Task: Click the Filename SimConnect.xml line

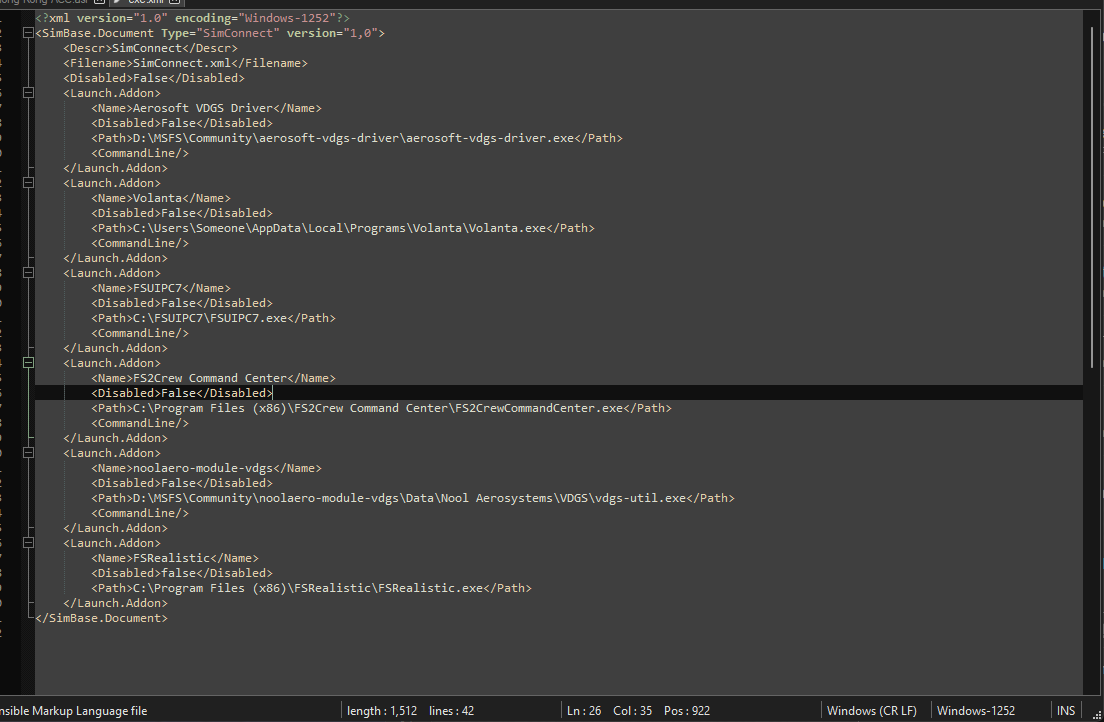Action: coord(185,63)
